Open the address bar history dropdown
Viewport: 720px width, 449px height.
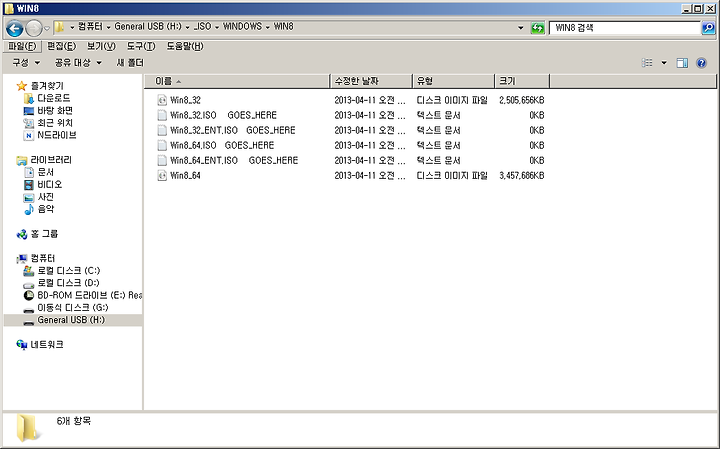coord(520,28)
